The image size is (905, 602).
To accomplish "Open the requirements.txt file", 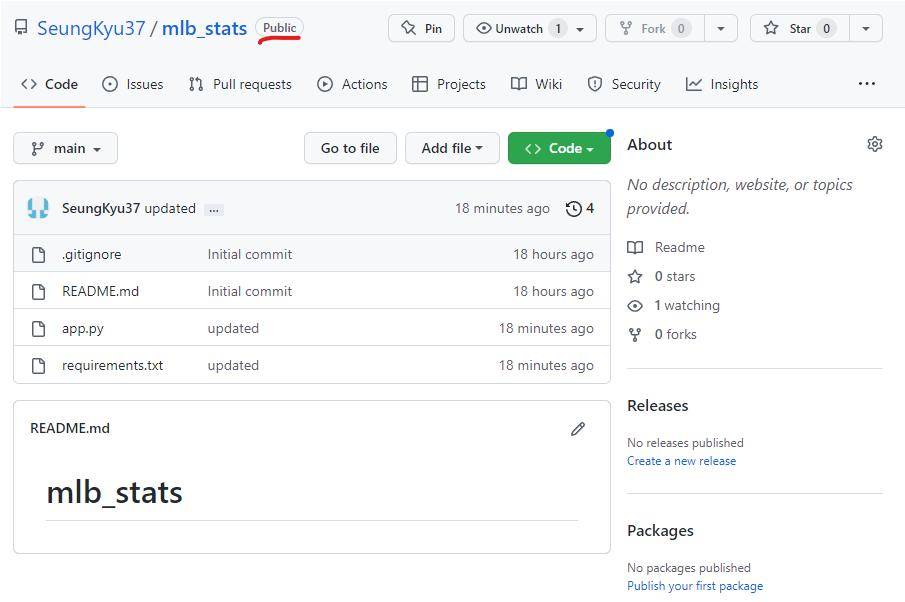I will (113, 365).
